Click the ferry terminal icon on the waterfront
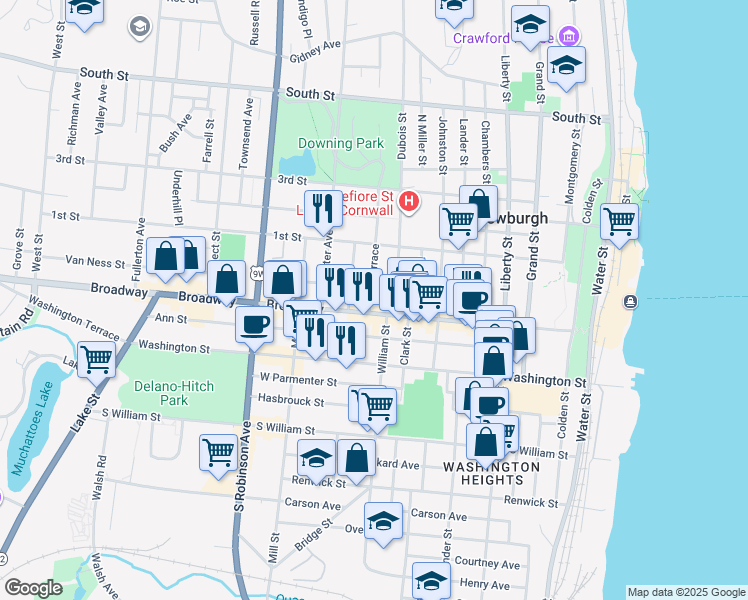Screen dimensions: 748x600 coord(630,302)
